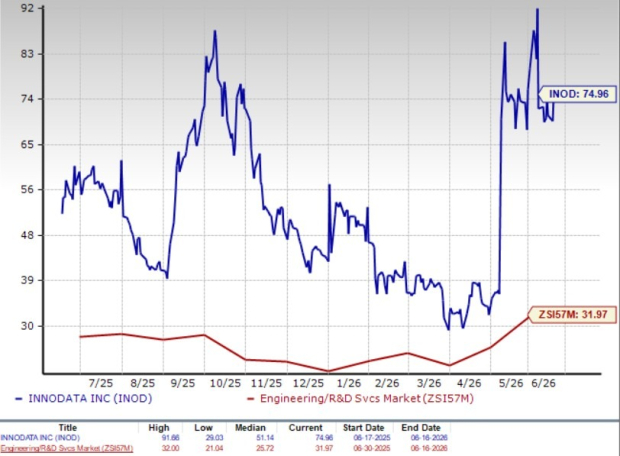Click the 10/25 x-axis label

(x=225, y=383)
